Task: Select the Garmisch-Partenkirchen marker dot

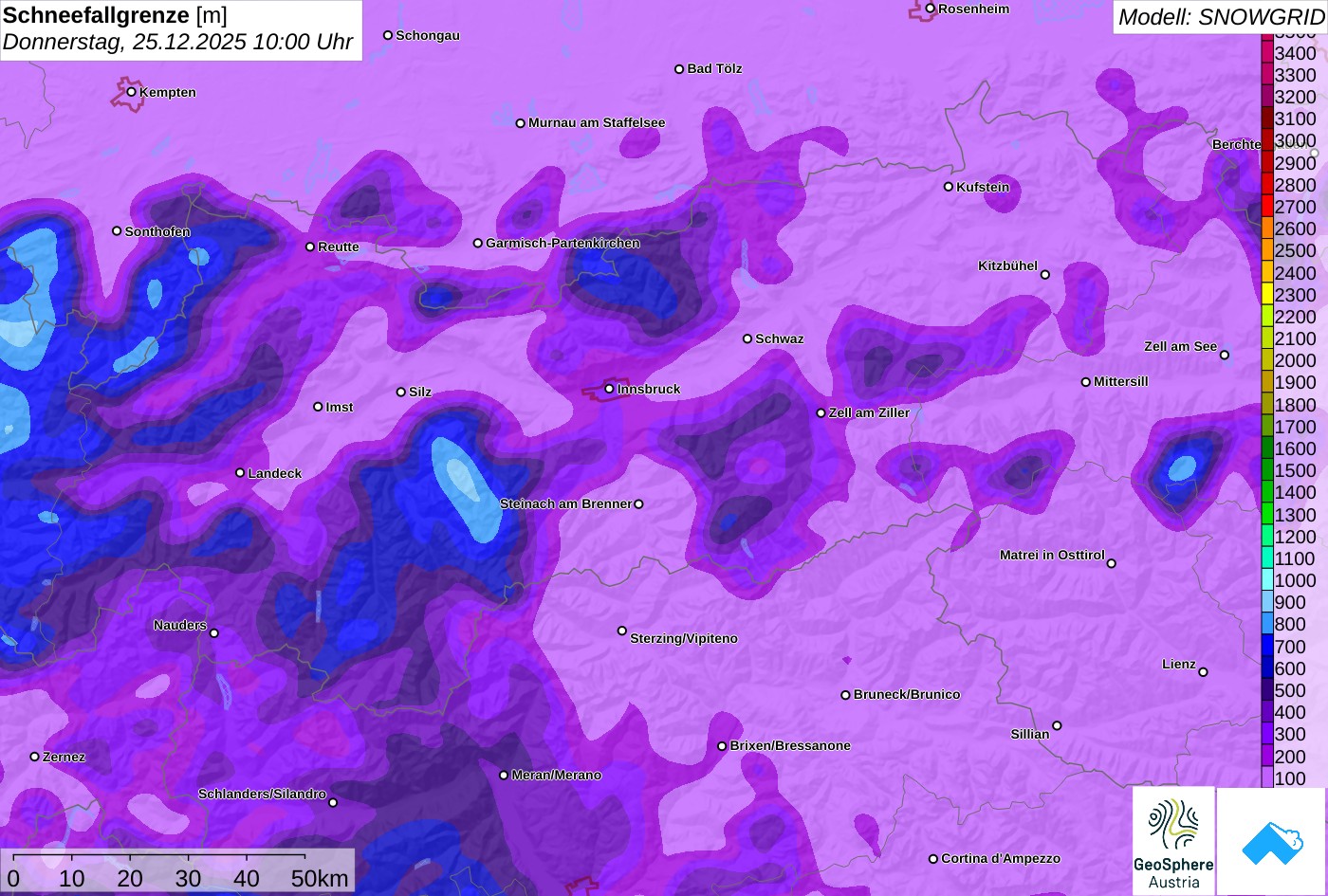Action: 478,243
